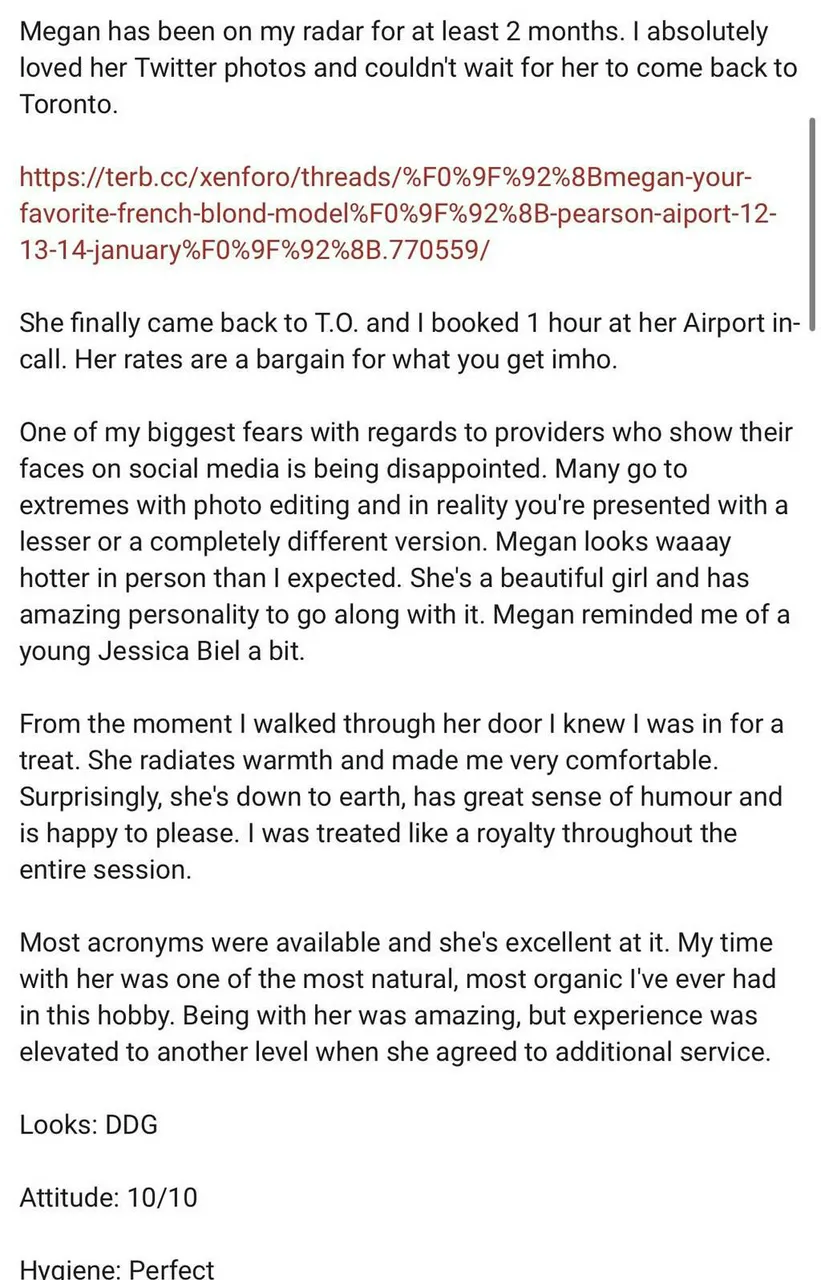Click the "Looks: DDG" line

click(x=89, y=1125)
